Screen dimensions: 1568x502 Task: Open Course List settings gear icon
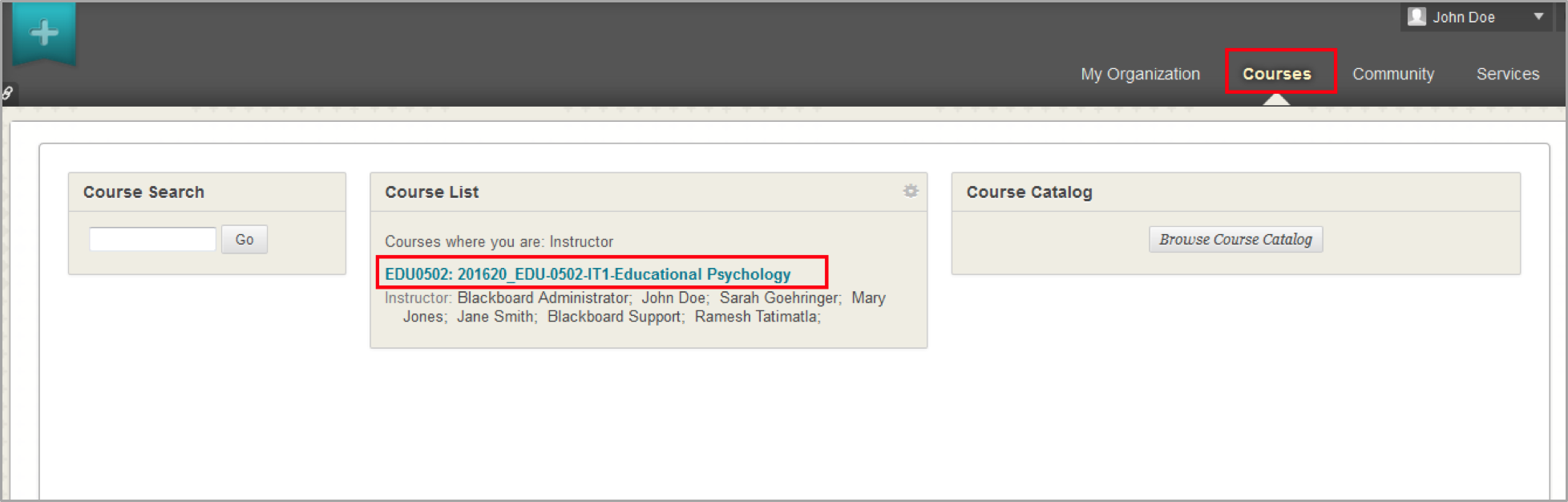(x=911, y=191)
